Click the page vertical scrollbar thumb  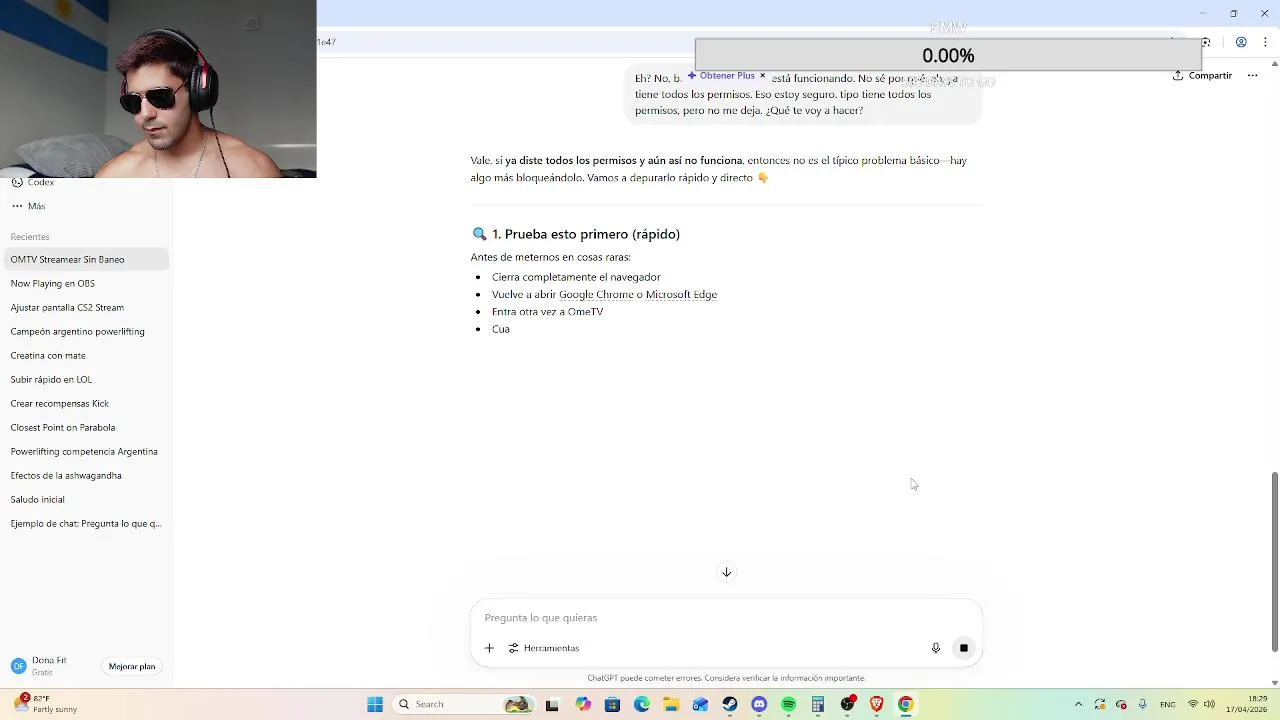click(1274, 561)
